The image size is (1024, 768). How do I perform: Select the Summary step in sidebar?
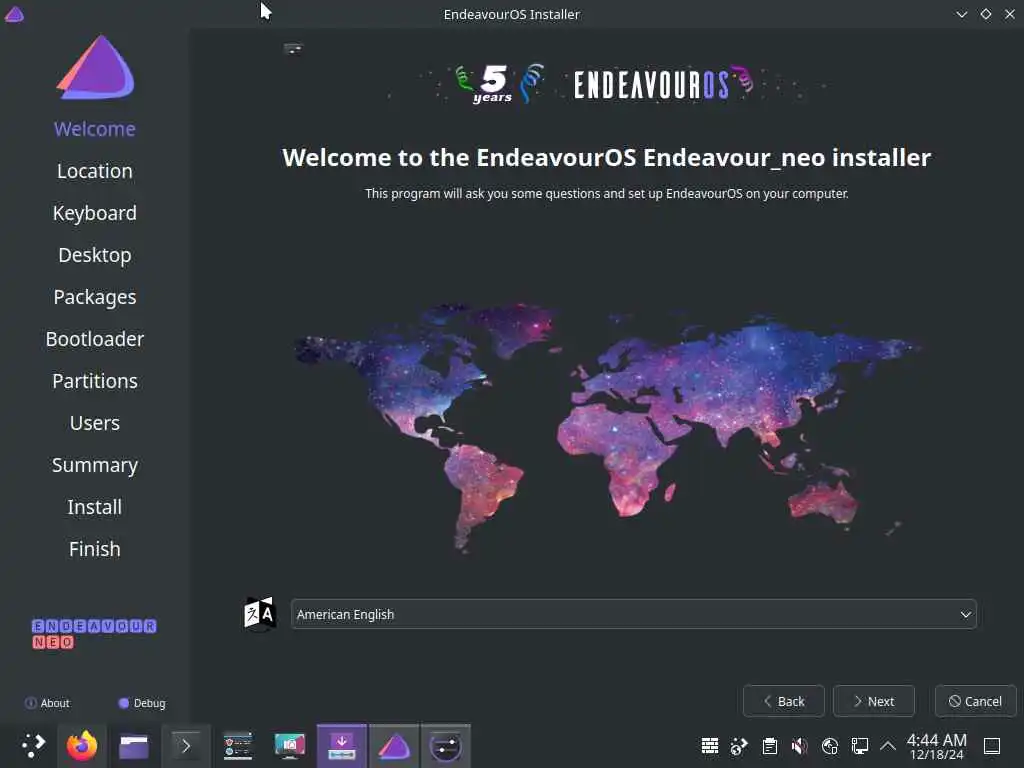[95, 465]
